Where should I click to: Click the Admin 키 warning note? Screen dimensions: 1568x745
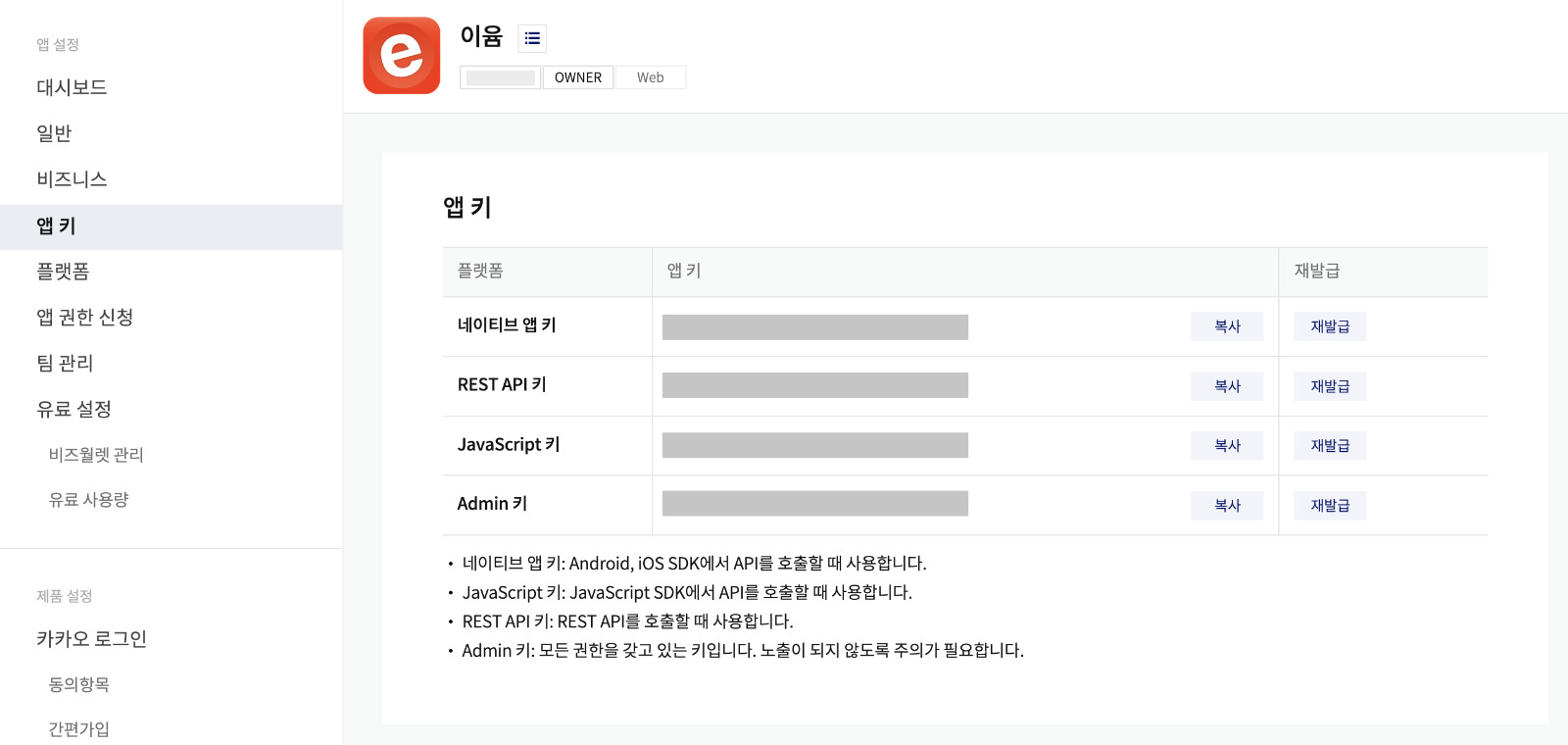point(743,651)
